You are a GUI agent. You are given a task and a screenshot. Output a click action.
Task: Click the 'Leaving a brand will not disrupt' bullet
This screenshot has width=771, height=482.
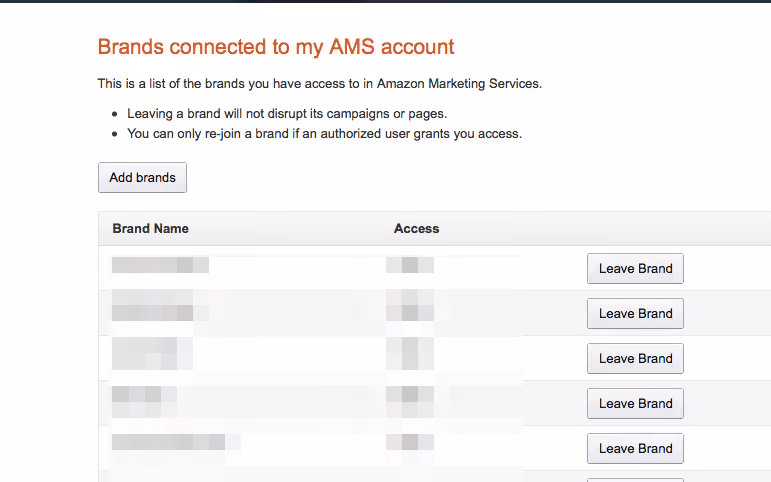tap(287, 114)
